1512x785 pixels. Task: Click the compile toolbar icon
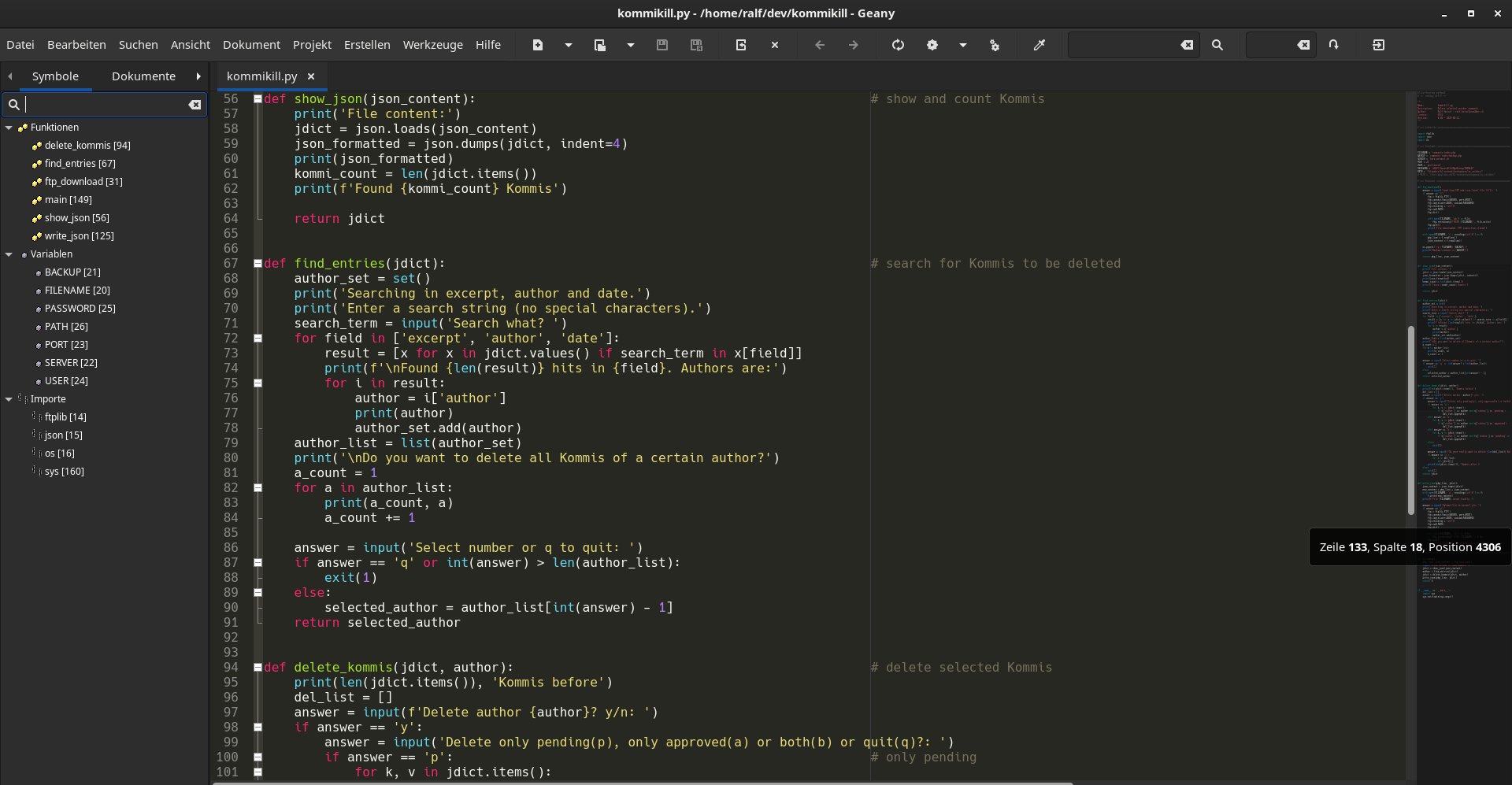(x=898, y=45)
